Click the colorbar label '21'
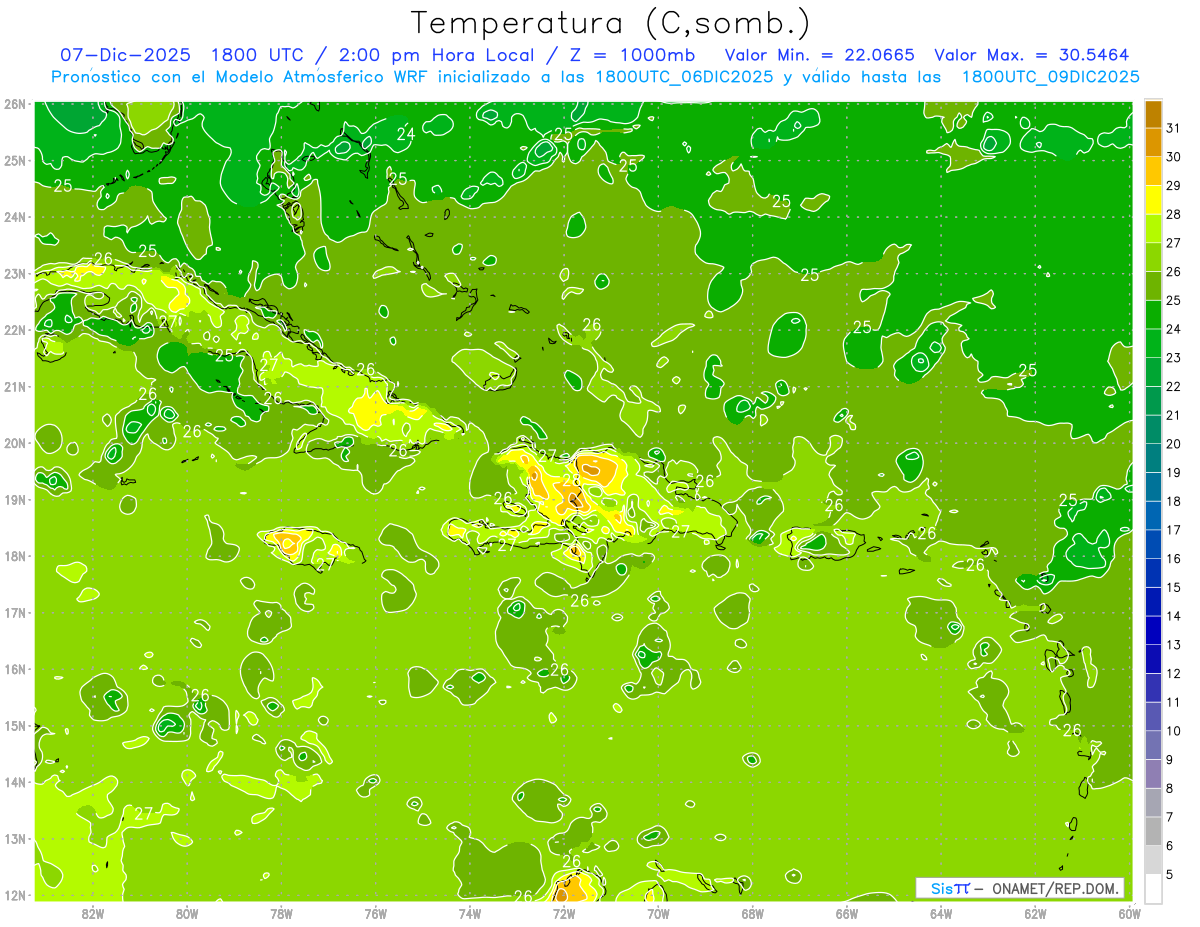The image size is (1200, 927). pos(1173,415)
